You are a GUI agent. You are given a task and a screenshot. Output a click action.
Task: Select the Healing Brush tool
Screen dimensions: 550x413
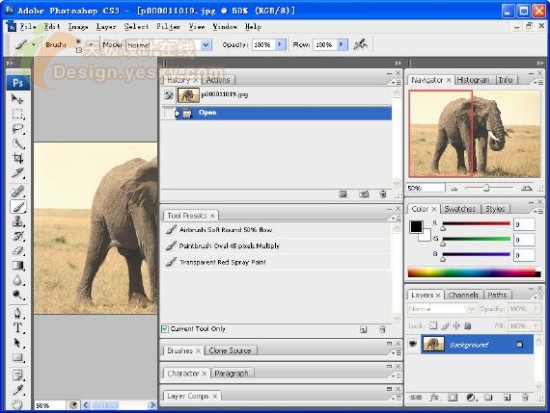coord(17,192)
